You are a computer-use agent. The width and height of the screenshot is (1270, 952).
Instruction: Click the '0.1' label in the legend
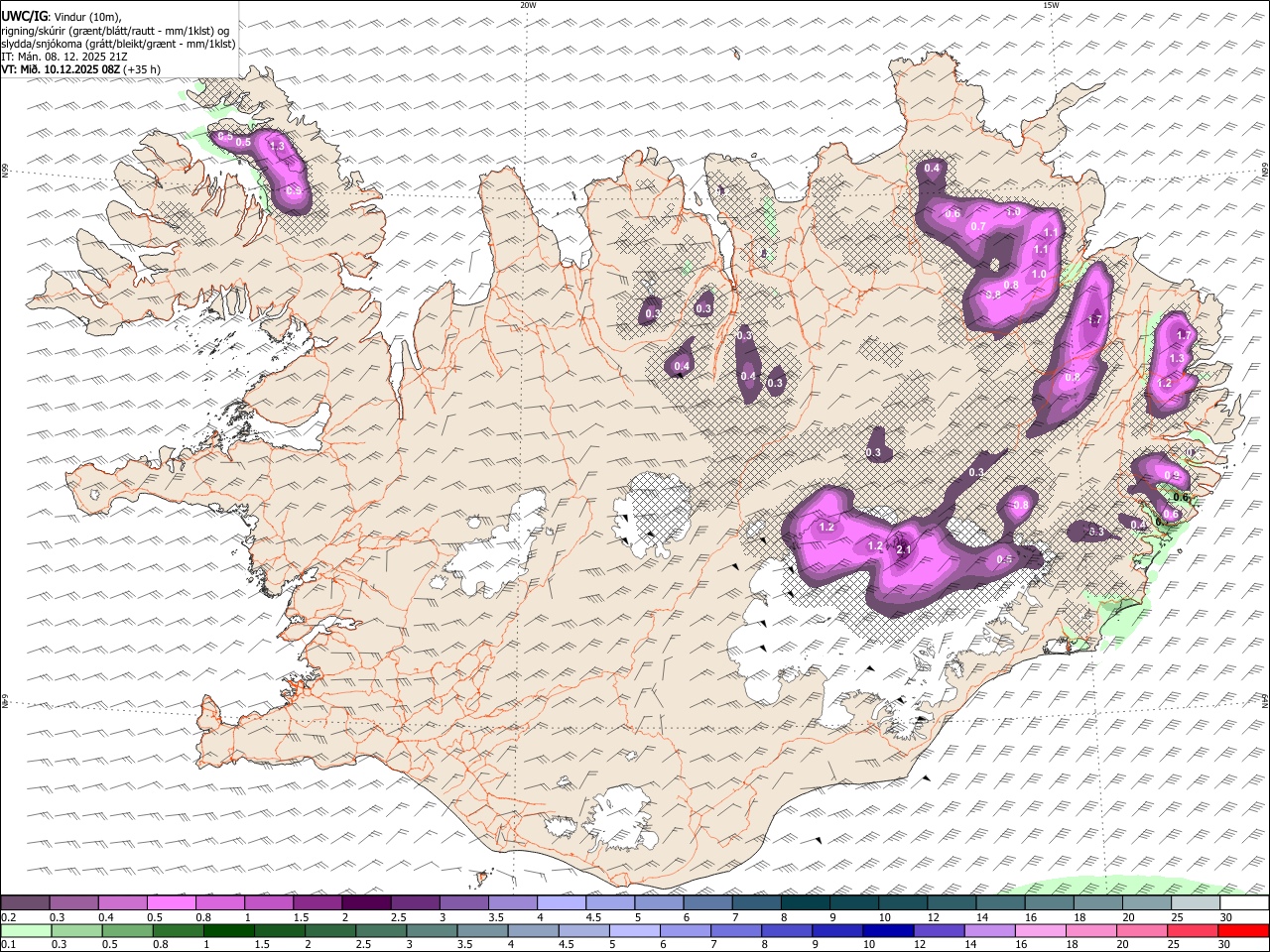[x=8, y=945]
